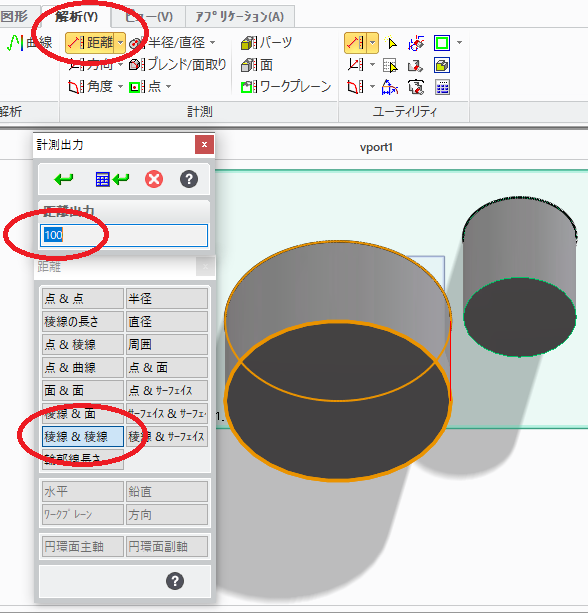Expand the 角度 dropdown arrow

(x=120, y=86)
